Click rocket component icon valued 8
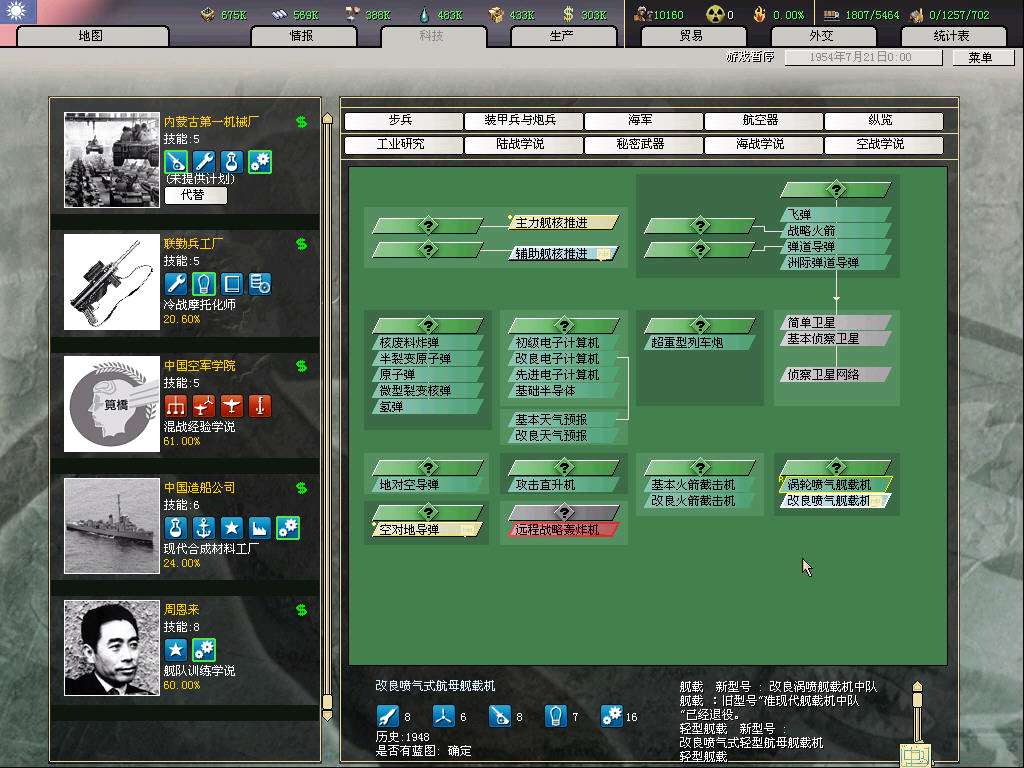 point(388,716)
